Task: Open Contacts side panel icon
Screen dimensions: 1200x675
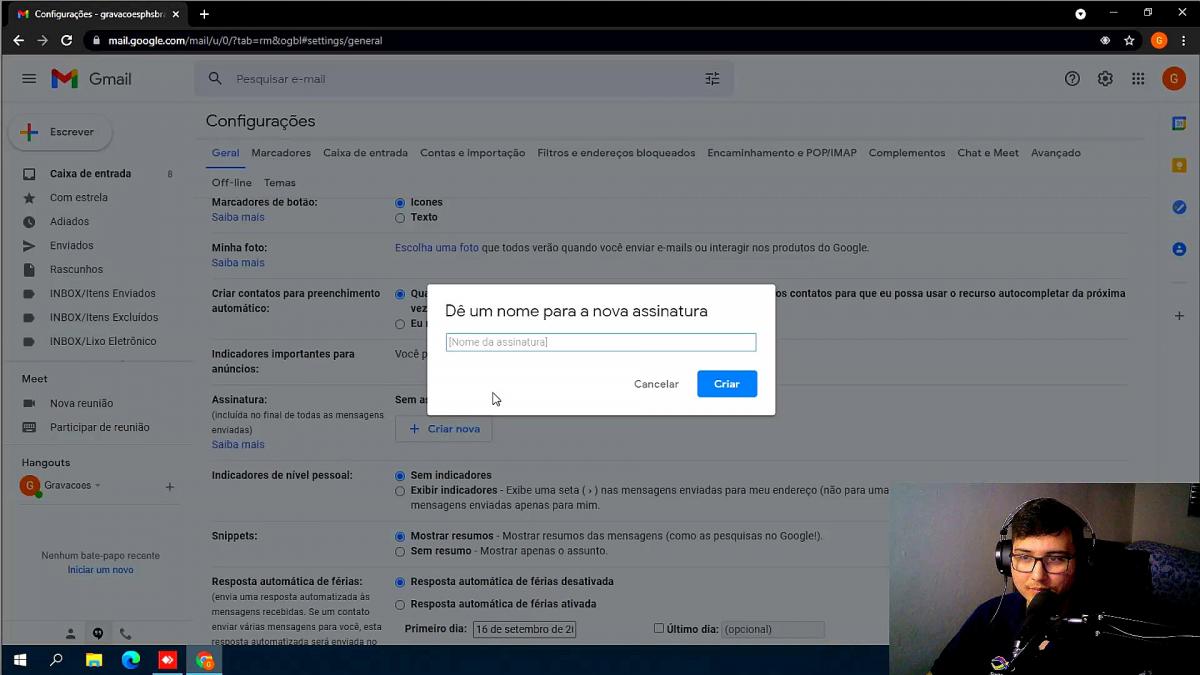Action: tap(1179, 249)
